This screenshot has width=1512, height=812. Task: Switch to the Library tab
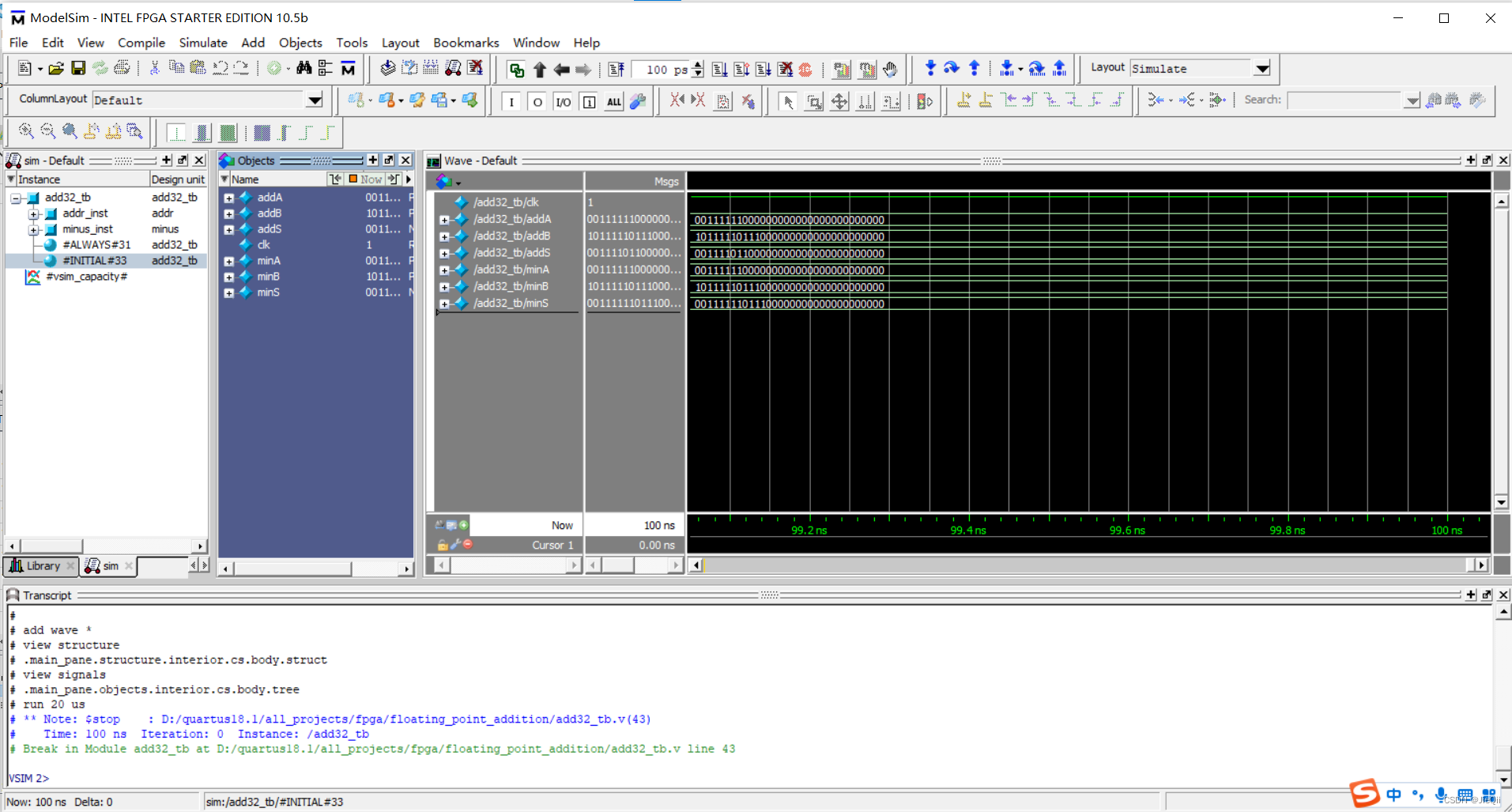[41, 565]
